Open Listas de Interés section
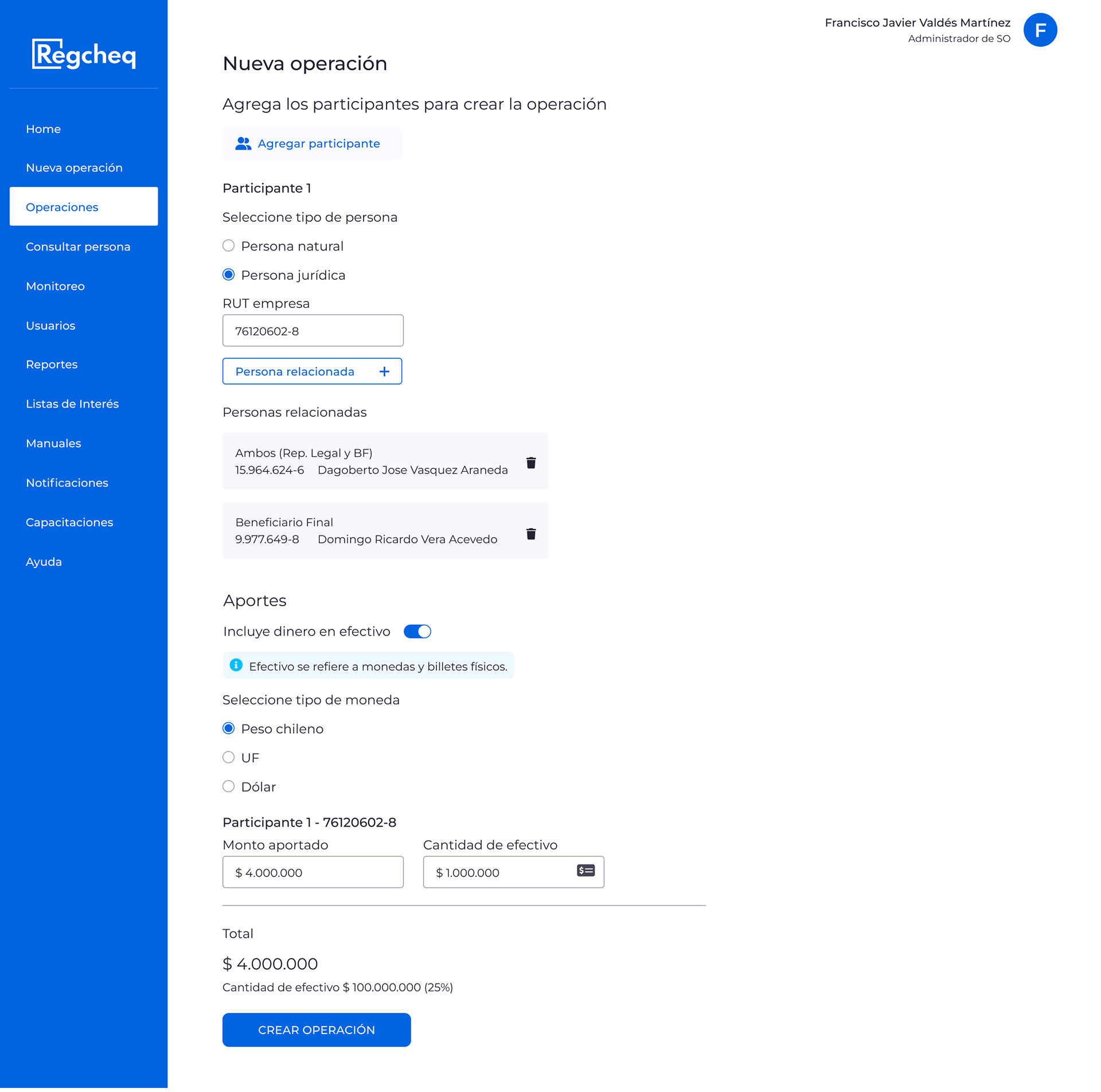Image resolution: width=1101 pixels, height=1092 pixels. pyautogui.click(x=72, y=404)
